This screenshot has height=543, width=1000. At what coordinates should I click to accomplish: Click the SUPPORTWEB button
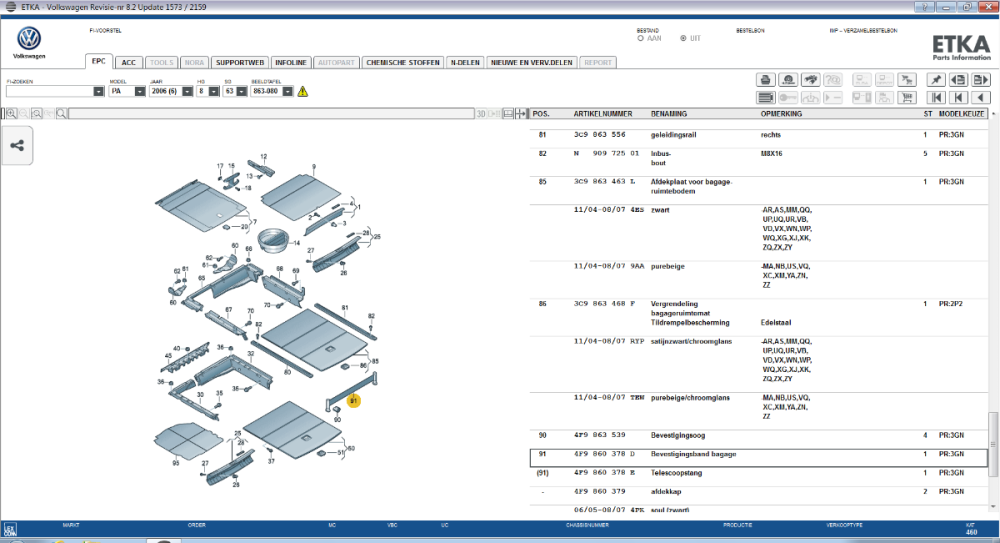click(x=240, y=63)
